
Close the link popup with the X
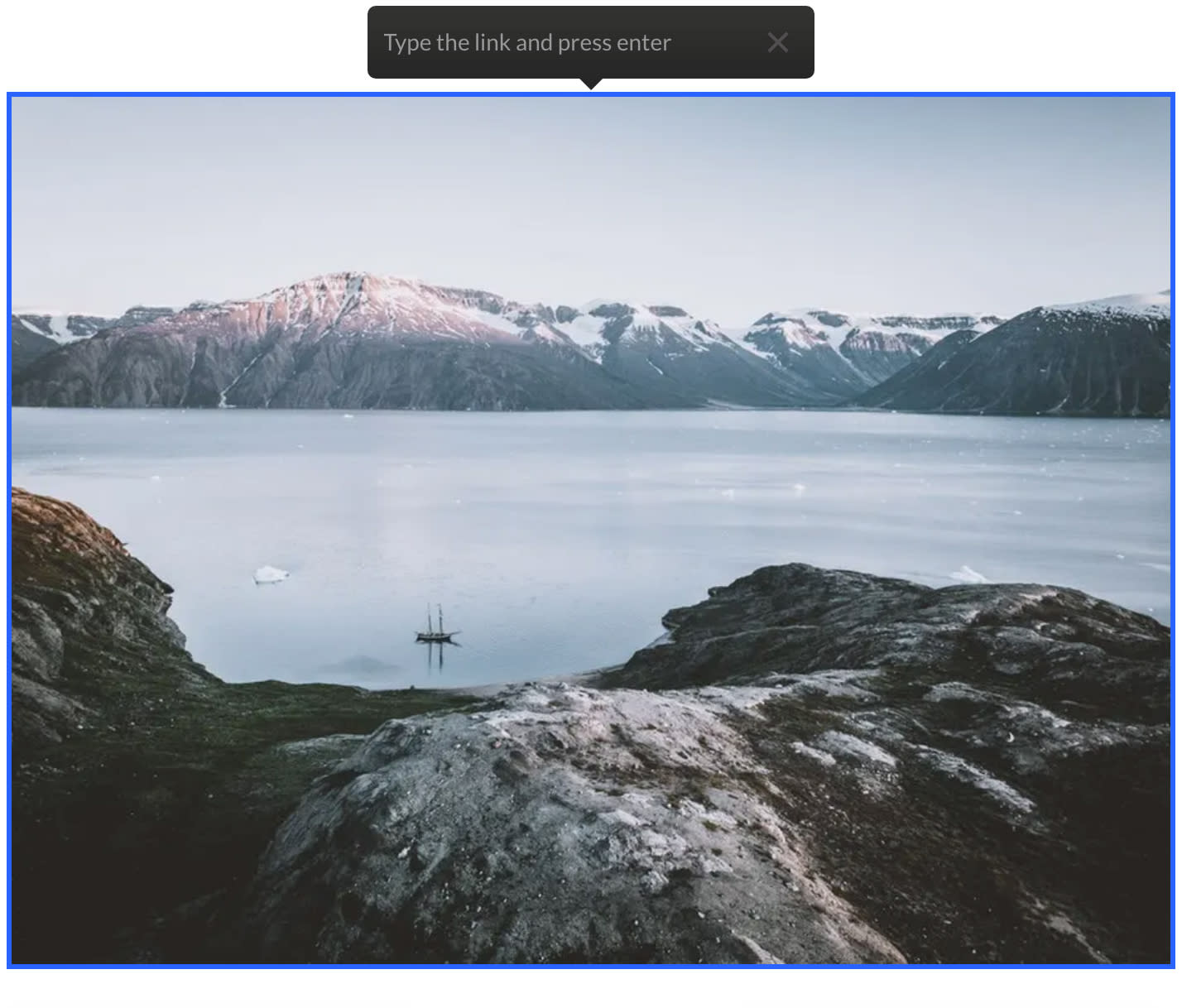[777, 42]
